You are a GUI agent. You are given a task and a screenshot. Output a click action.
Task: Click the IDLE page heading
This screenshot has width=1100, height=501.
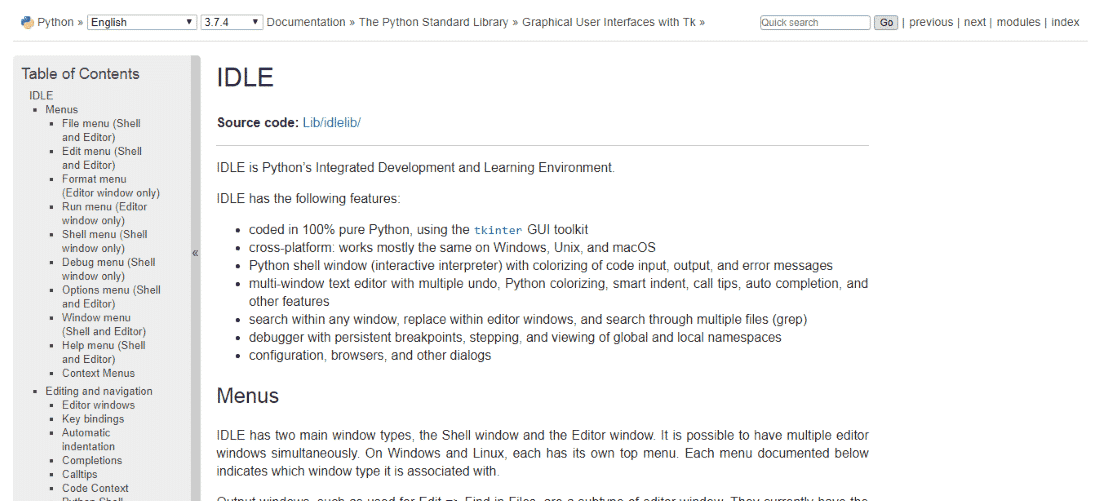coord(245,78)
